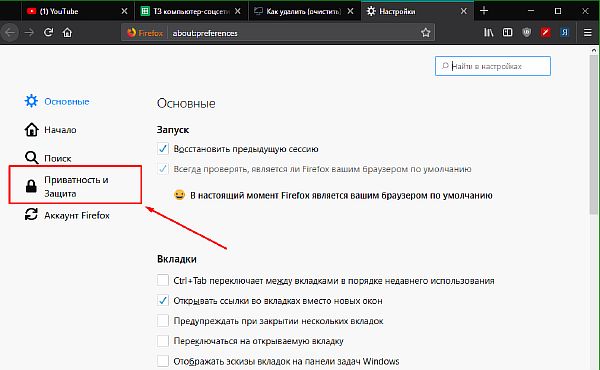Bookmark this page with the star icon
The width and height of the screenshot is (600, 370).
pos(426,33)
